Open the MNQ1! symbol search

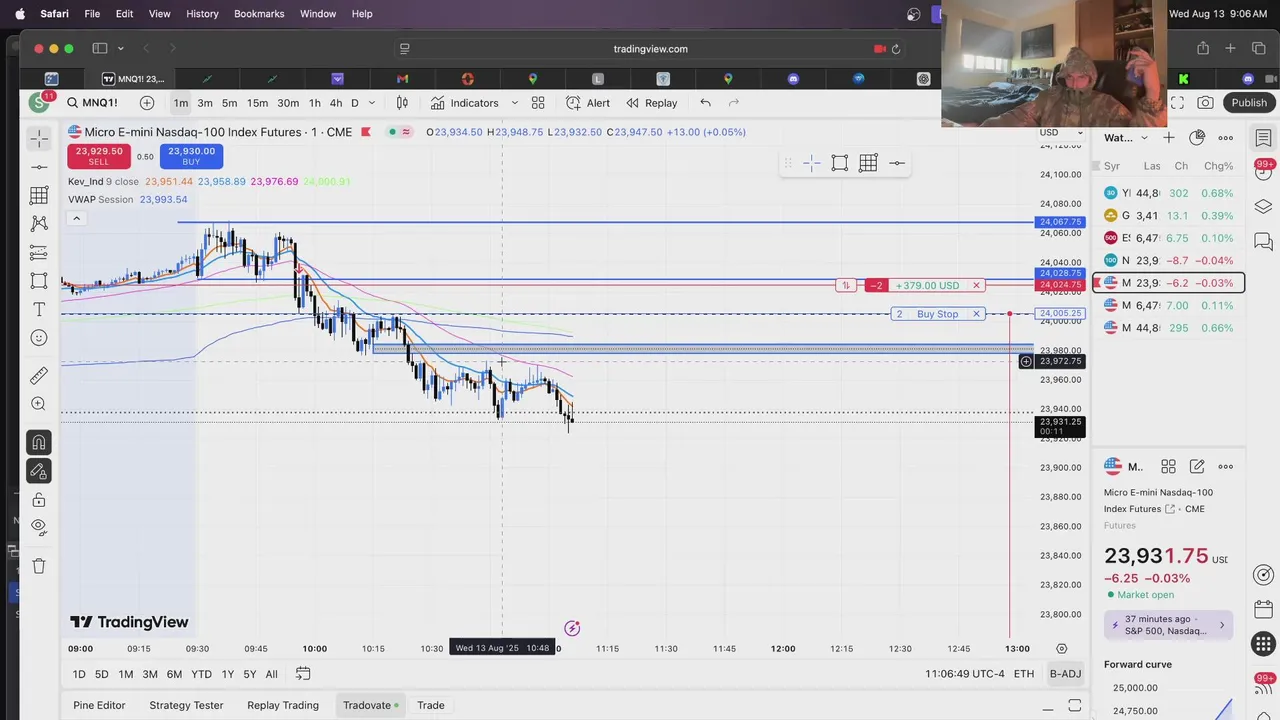(93, 102)
